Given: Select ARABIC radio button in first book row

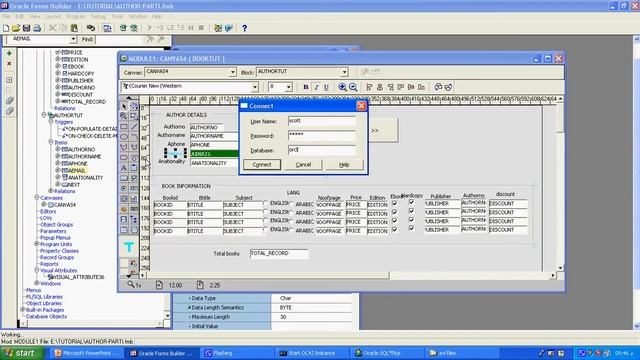Looking at the screenshot, I should coord(291,204).
